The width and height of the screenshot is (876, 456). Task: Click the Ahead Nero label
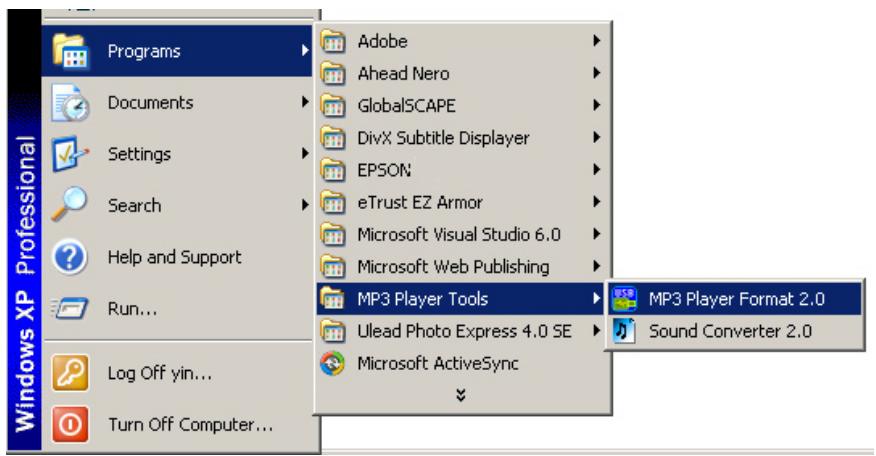tap(403, 74)
